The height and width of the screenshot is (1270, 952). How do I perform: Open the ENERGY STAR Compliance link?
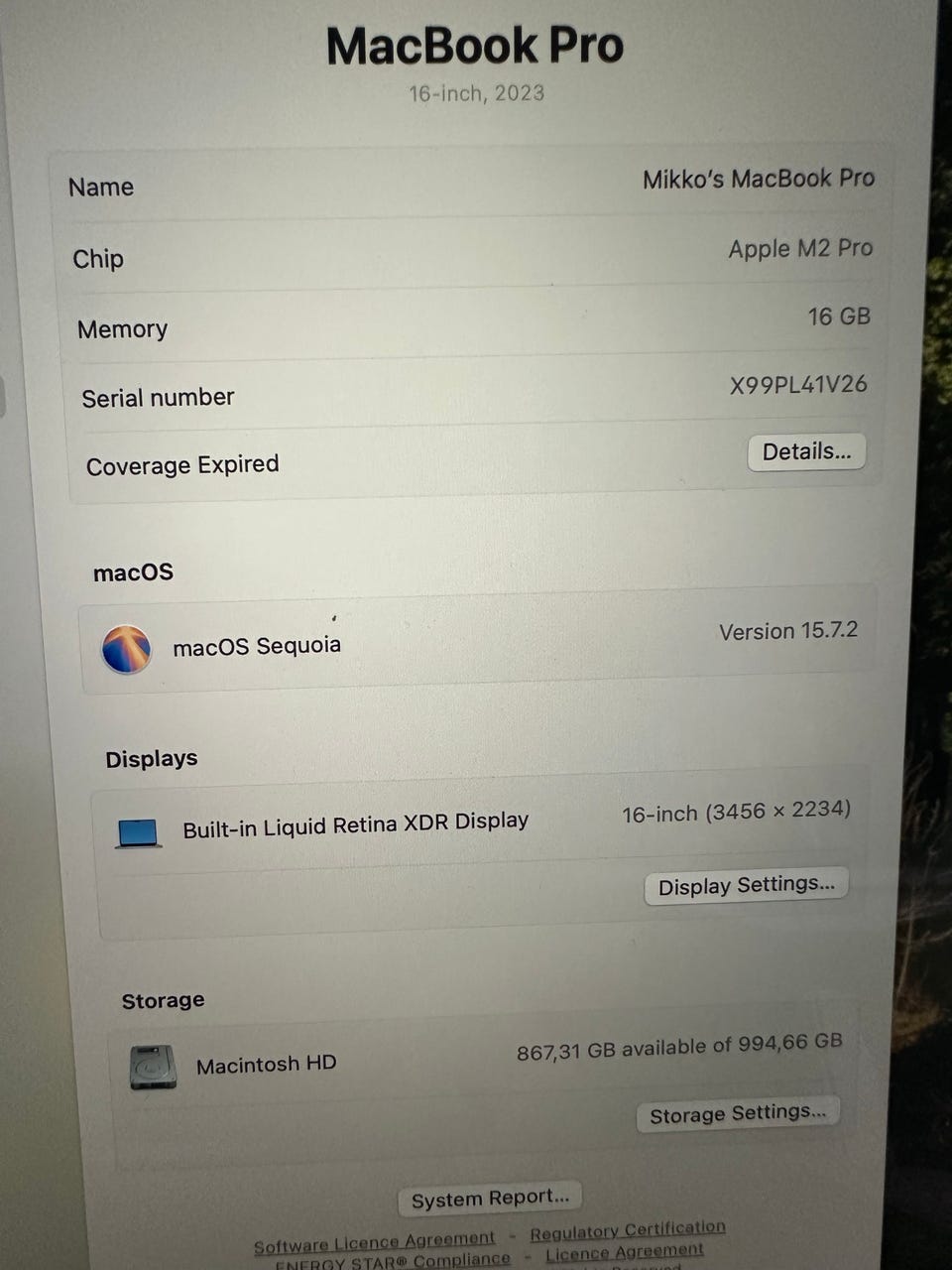pyautogui.click(x=393, y=1262)
